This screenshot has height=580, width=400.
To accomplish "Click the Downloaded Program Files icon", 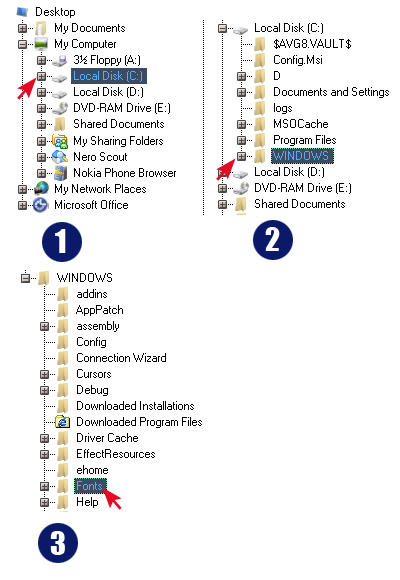I will tap(63, 422).
